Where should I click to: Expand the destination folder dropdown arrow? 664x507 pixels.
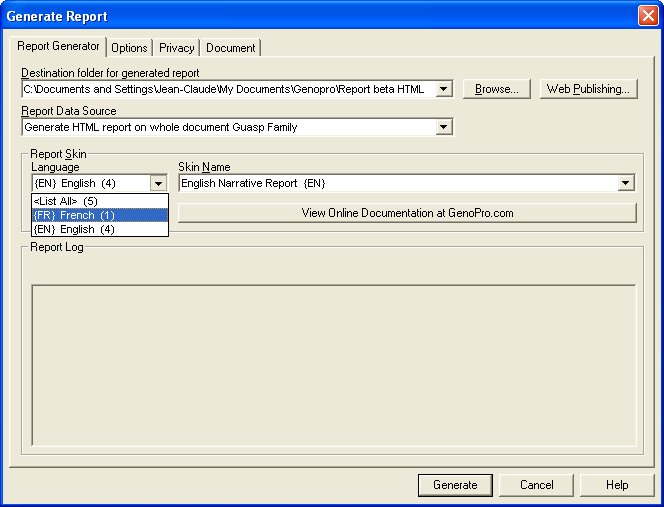[444, 89]
